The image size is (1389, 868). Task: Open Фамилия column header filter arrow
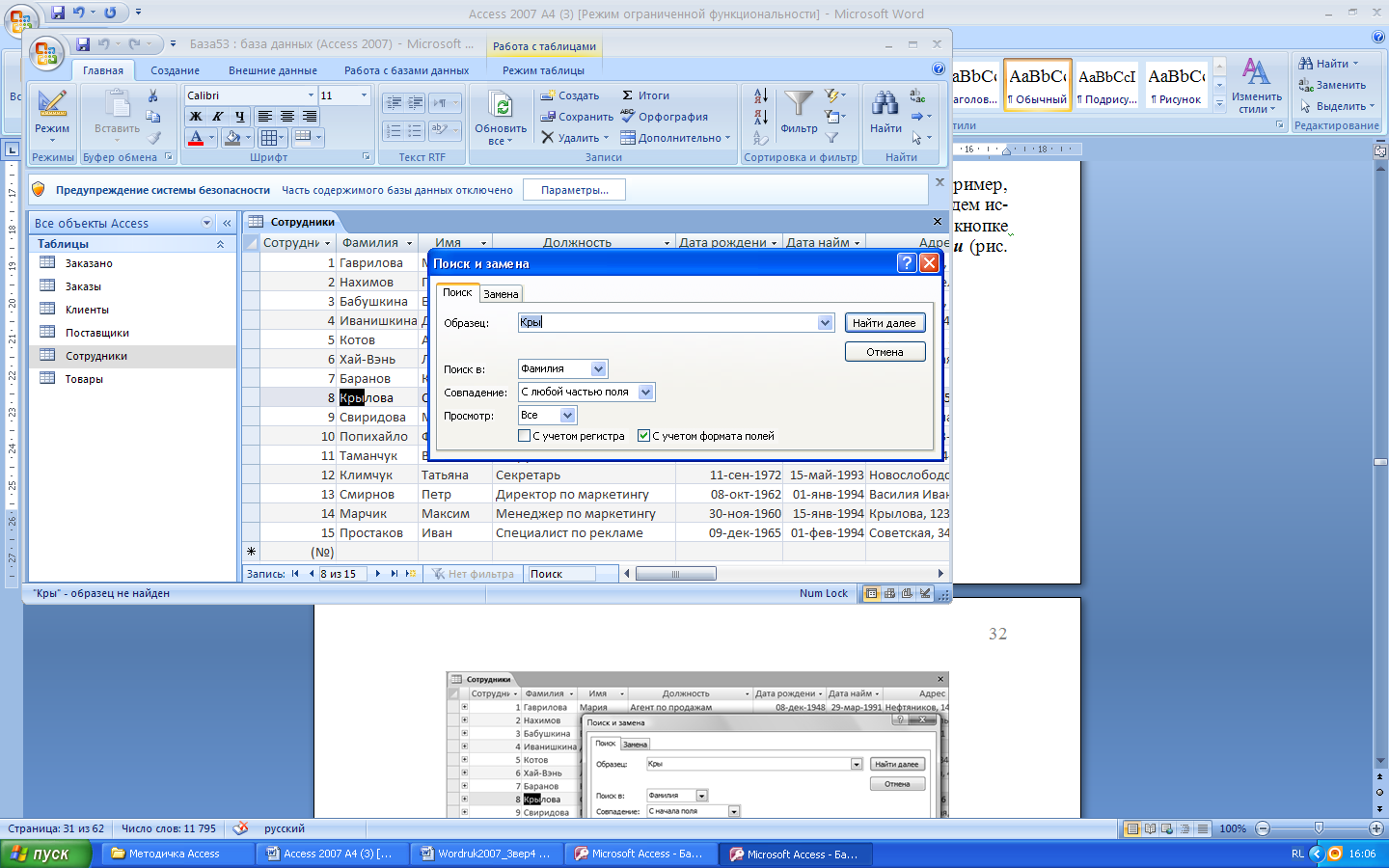point(409,243)
